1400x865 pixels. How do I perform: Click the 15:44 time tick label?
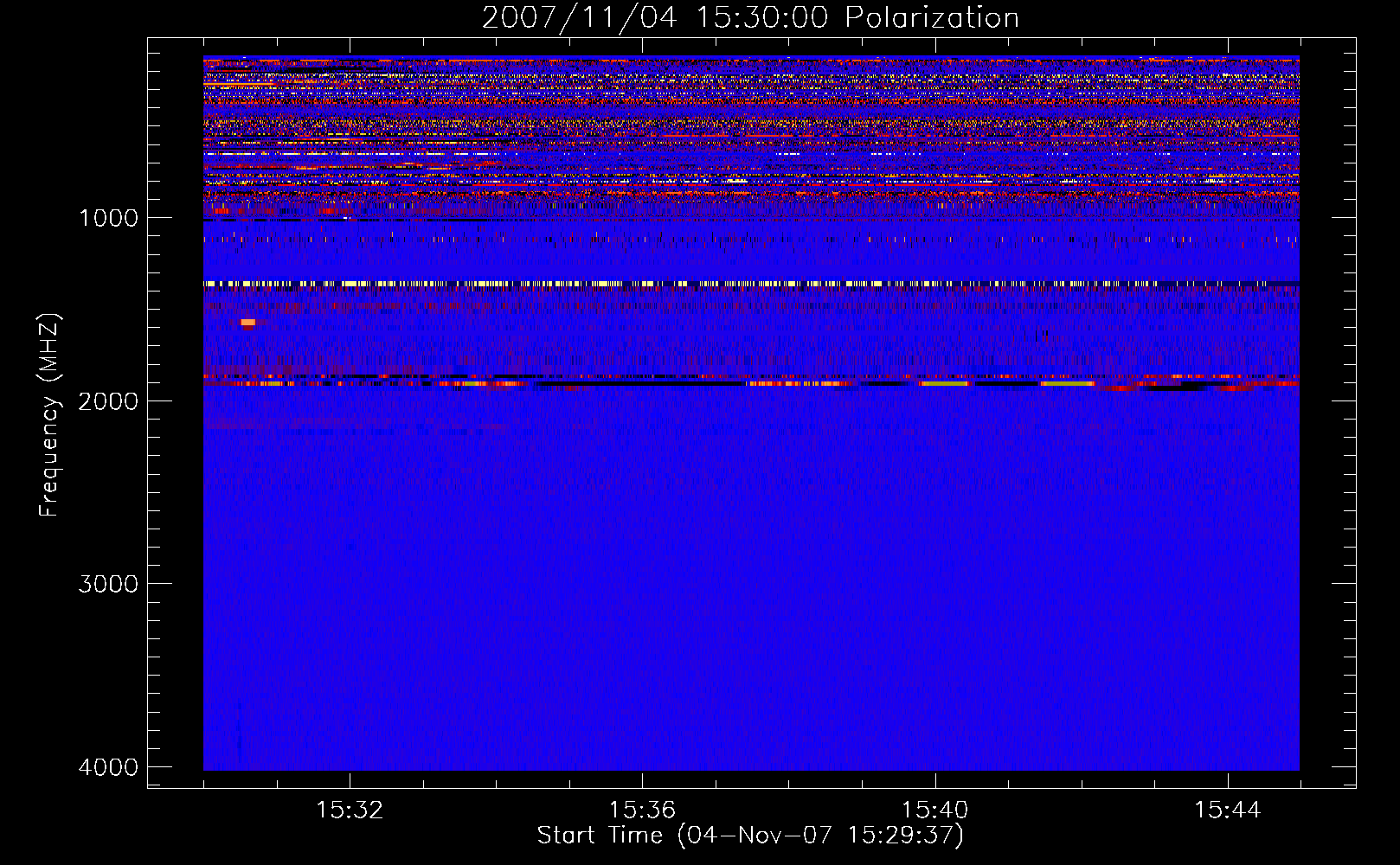tap(1228, 811)
